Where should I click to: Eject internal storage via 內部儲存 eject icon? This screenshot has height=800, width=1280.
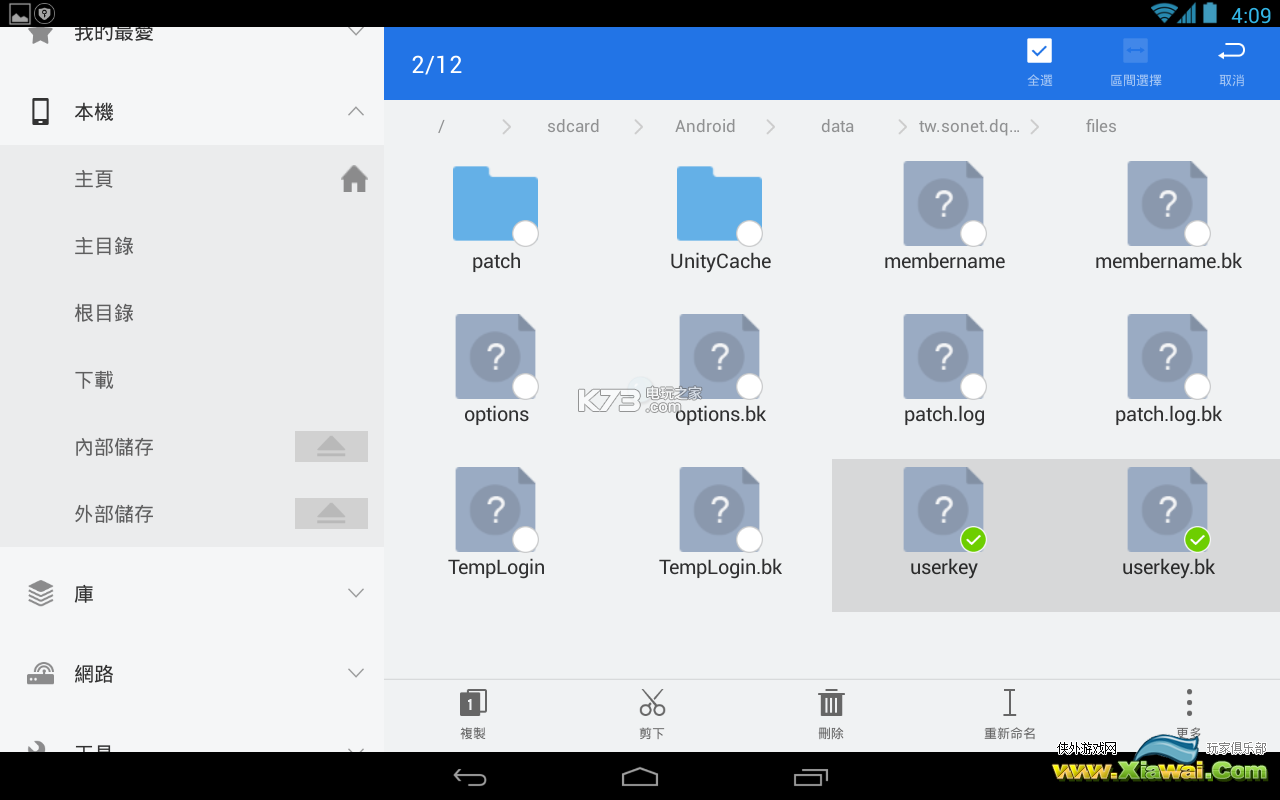tap(331, 446)
